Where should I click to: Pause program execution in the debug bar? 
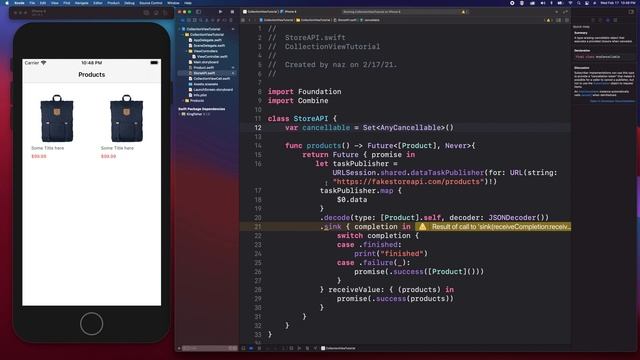pyautogui.click(x=259, y=348)
